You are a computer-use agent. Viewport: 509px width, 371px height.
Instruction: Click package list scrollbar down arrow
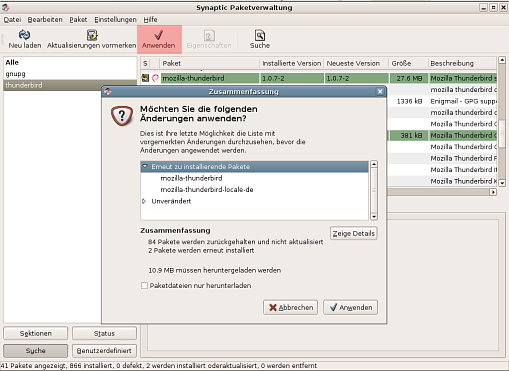coord(502,183)
